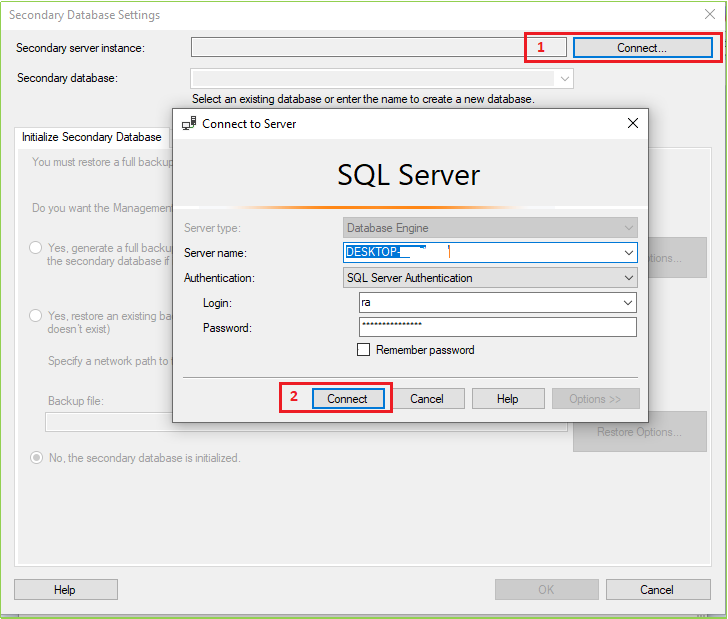The width and height of the screenshot is (728, 619).
Task: Click Connect in the Connect to Server dialog
Action: click(x=348, y=399)
